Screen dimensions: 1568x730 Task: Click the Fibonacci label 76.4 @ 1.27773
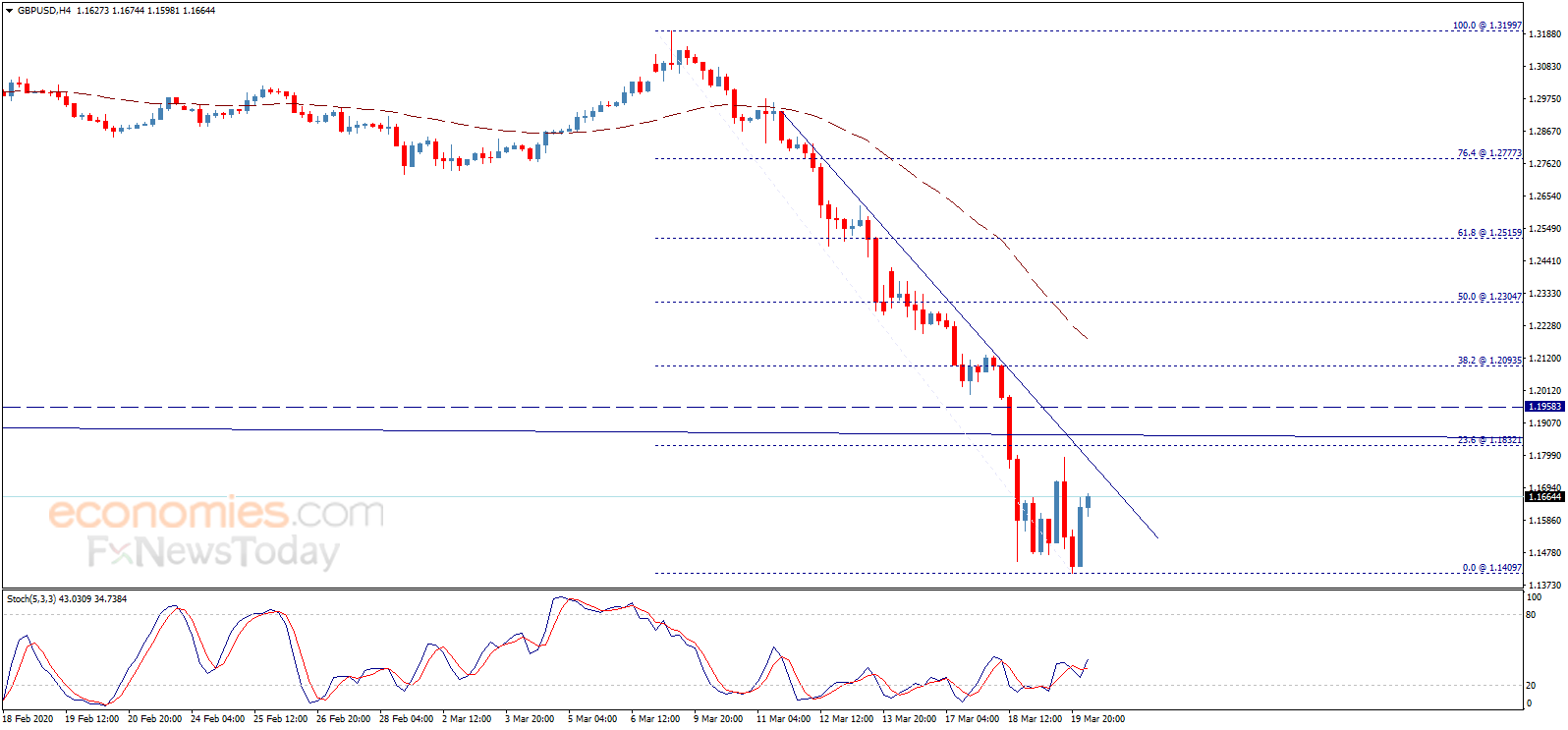pyautogui.click(x=1489, y=153)
